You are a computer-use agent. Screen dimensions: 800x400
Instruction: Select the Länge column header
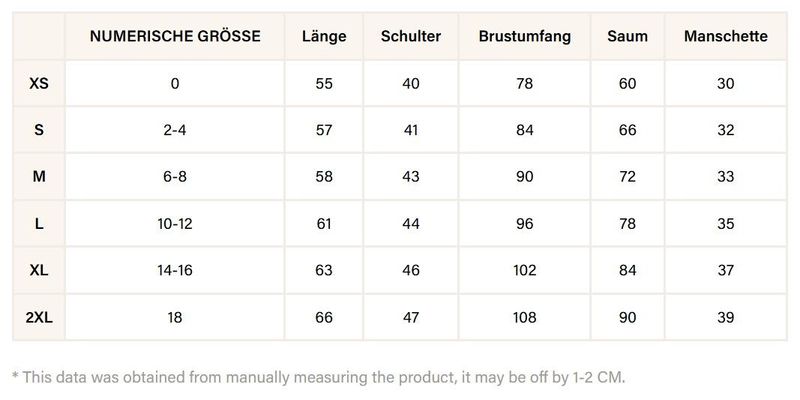[323, 37]
